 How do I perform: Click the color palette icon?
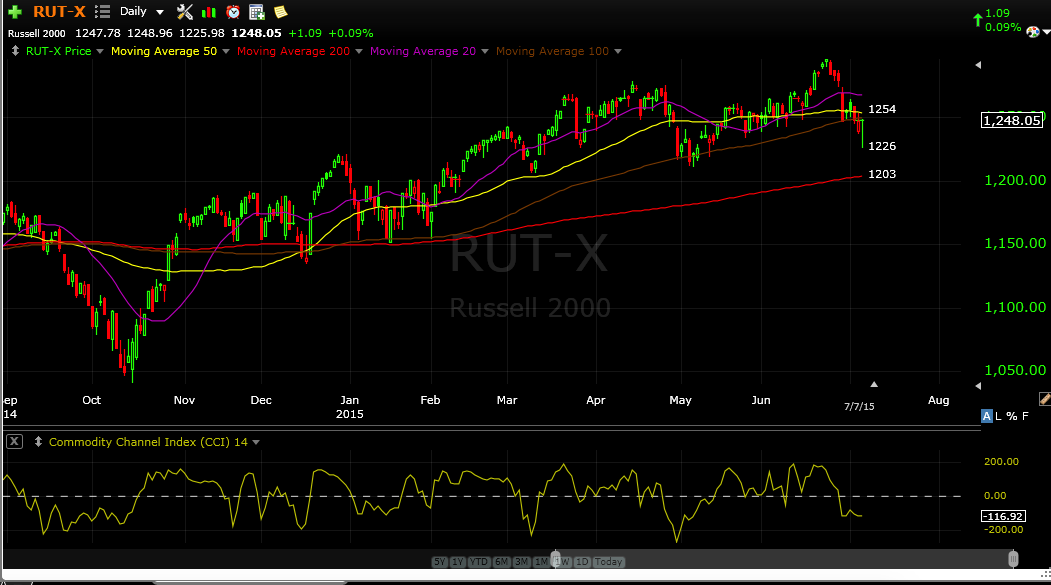point(1033,31)
